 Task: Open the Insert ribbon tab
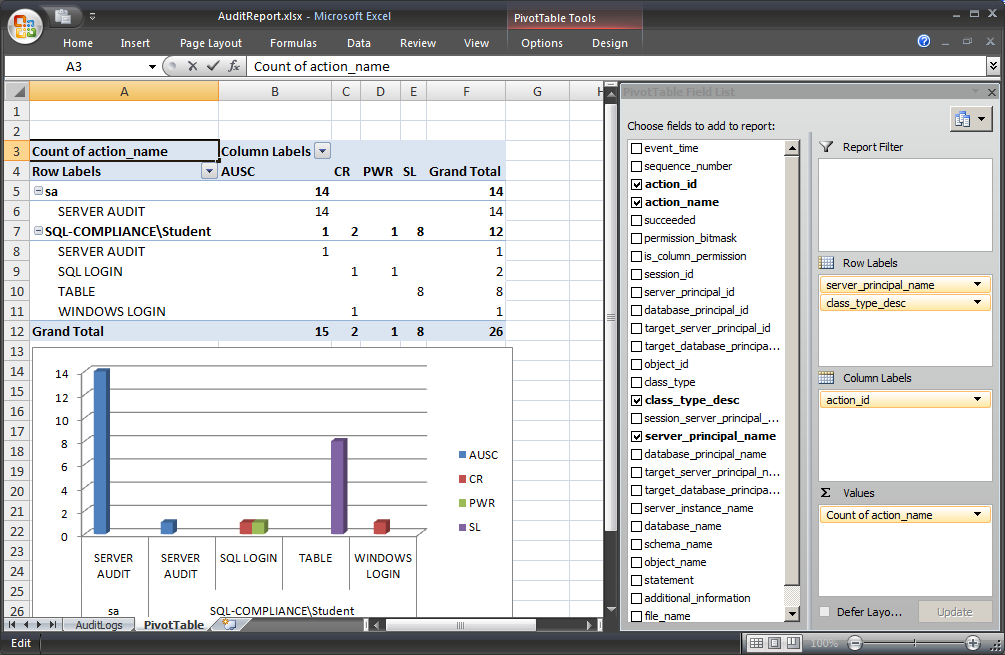coord(135,43)
